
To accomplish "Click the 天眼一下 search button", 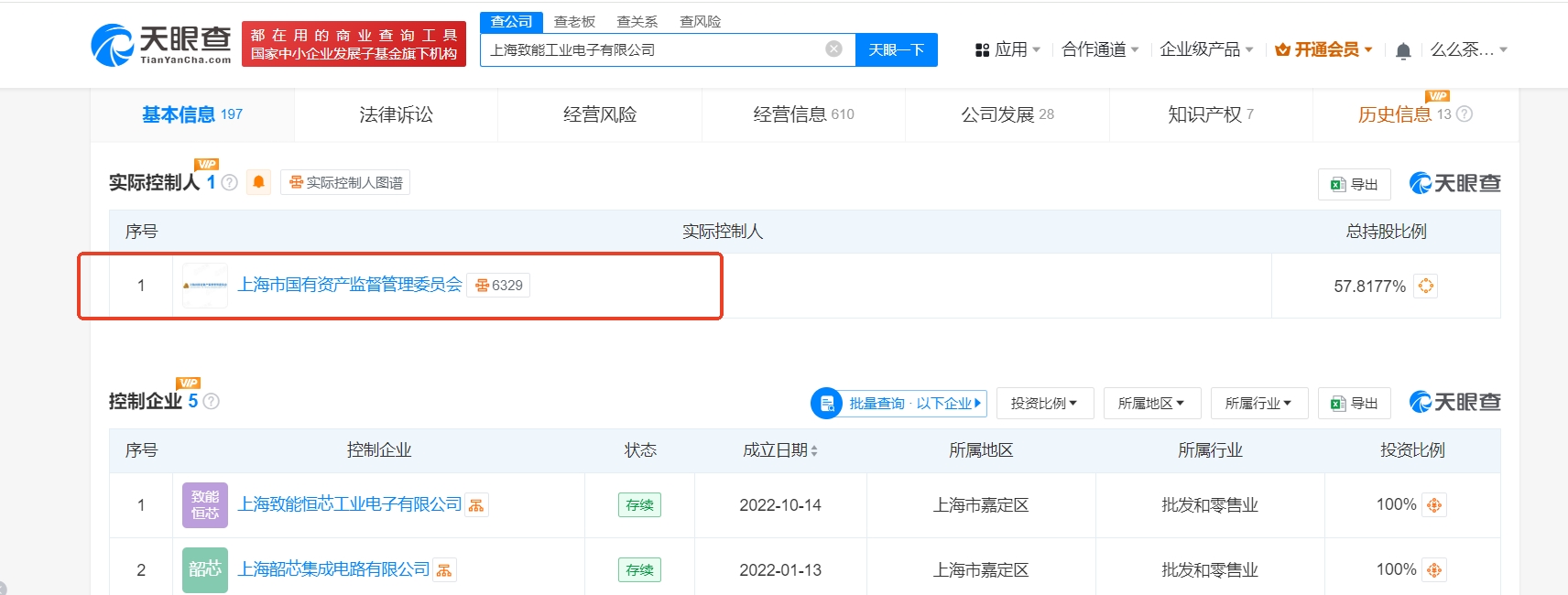I will [897, 49].
